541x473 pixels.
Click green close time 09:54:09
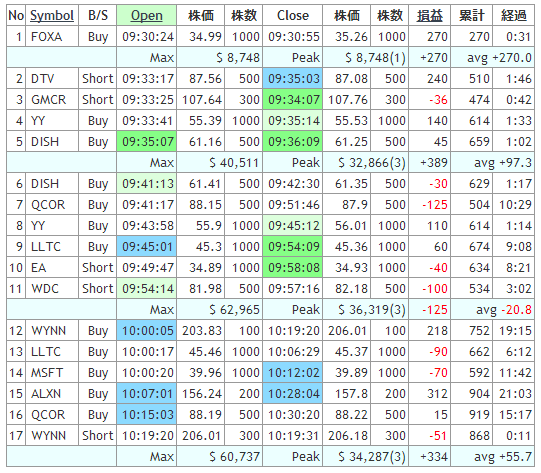coord(294,247)
